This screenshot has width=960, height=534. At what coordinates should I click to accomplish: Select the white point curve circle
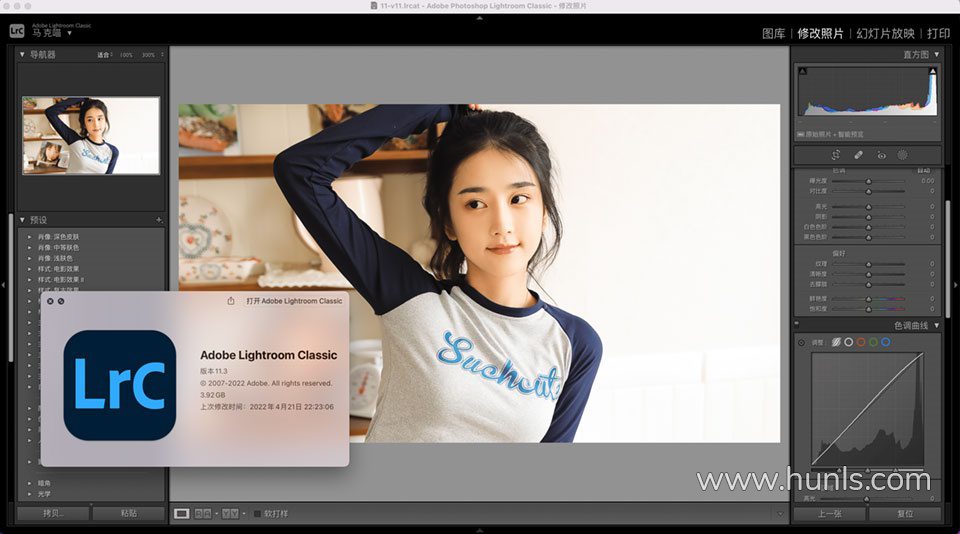coord(849,342)
